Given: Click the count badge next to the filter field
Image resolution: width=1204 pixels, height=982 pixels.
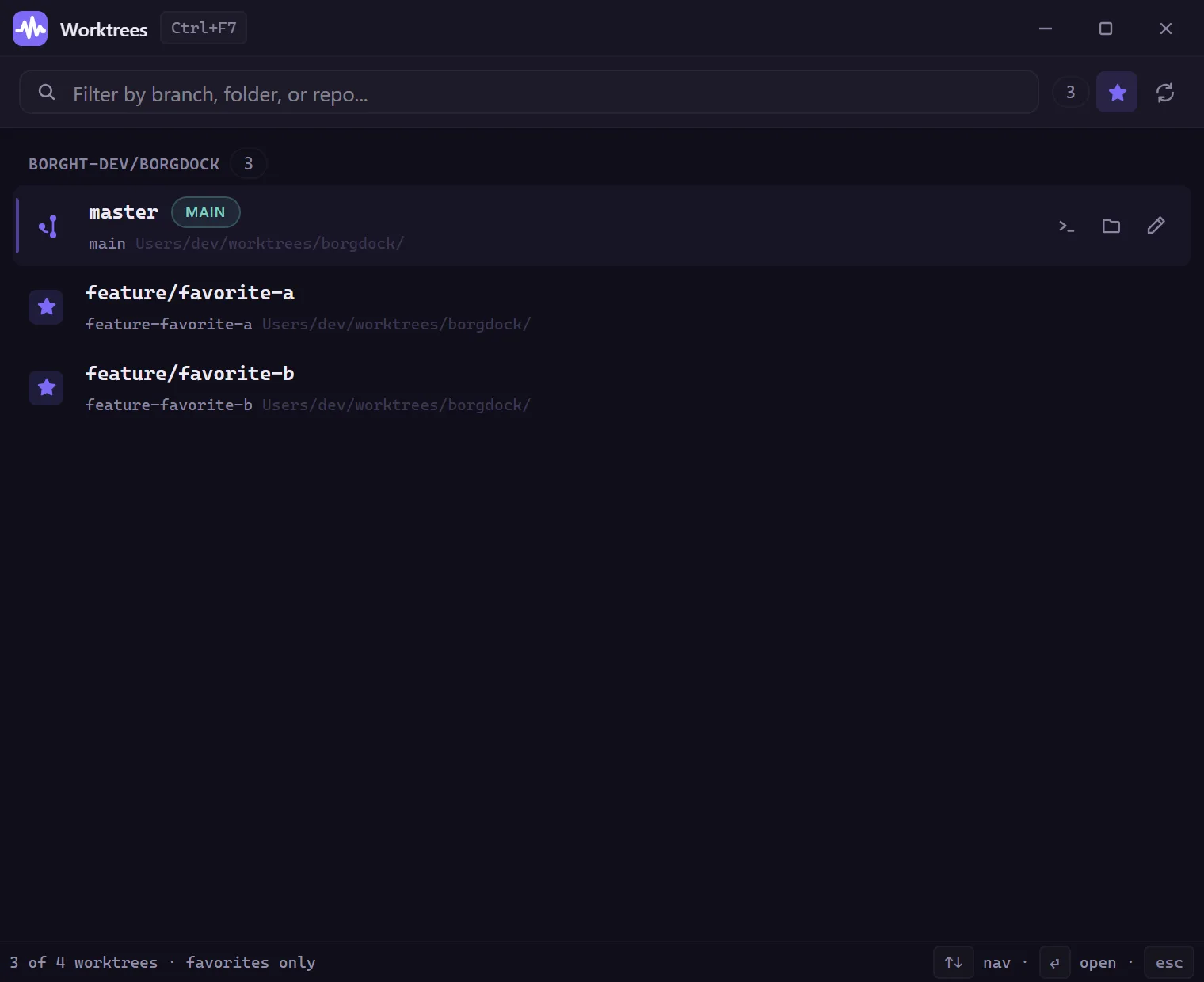Looking at the screenshot, I should point(1070,93).
